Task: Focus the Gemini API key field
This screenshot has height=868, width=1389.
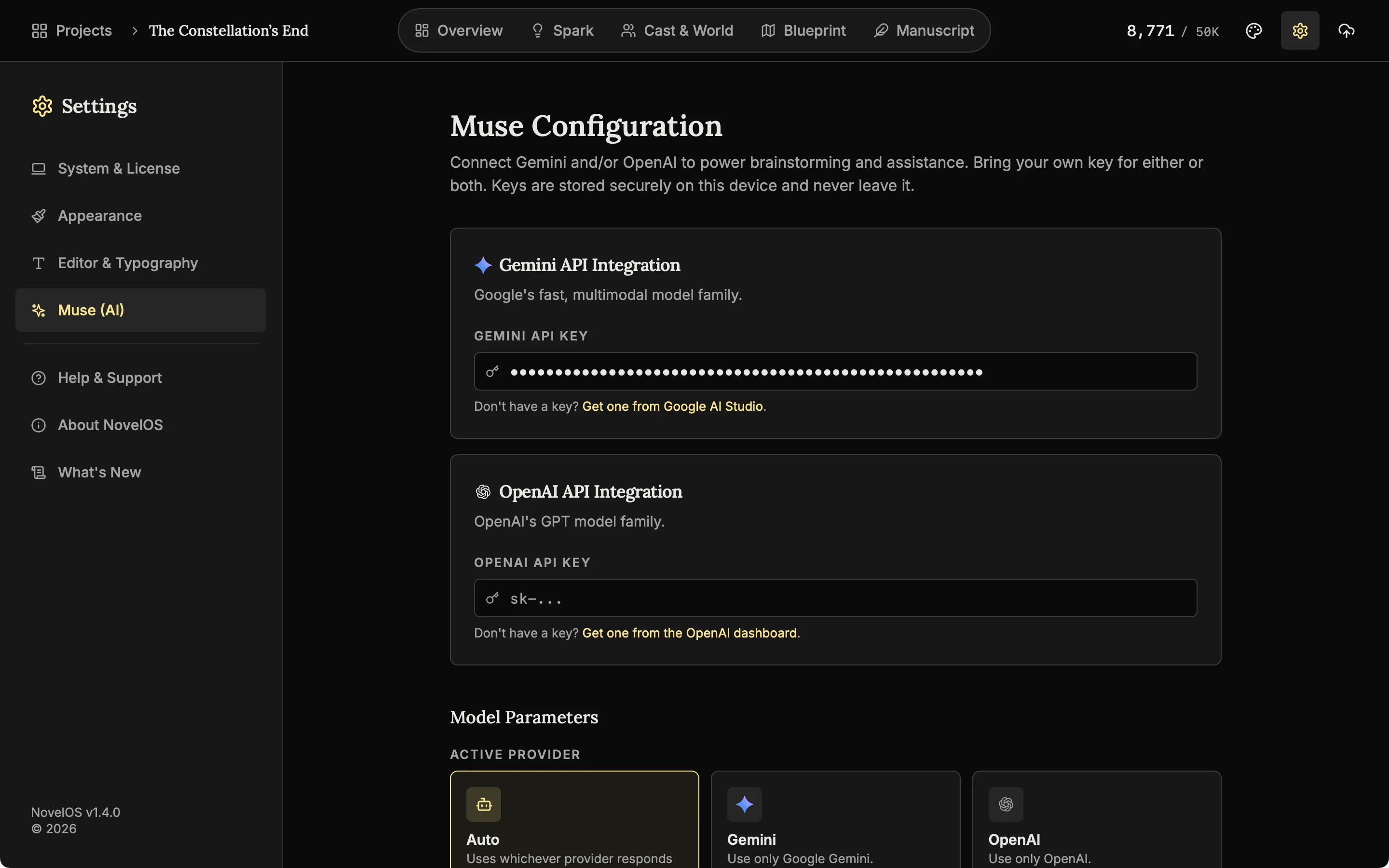Action: pos(835,371)
